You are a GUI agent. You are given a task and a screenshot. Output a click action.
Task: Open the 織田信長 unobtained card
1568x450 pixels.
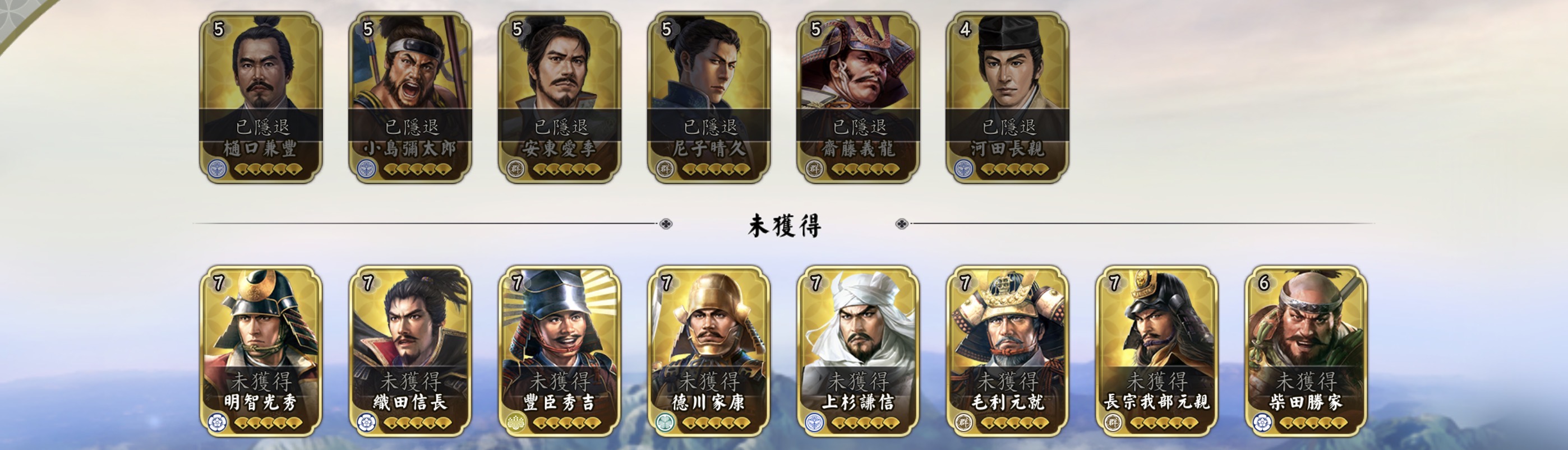[x=411, y=351]
